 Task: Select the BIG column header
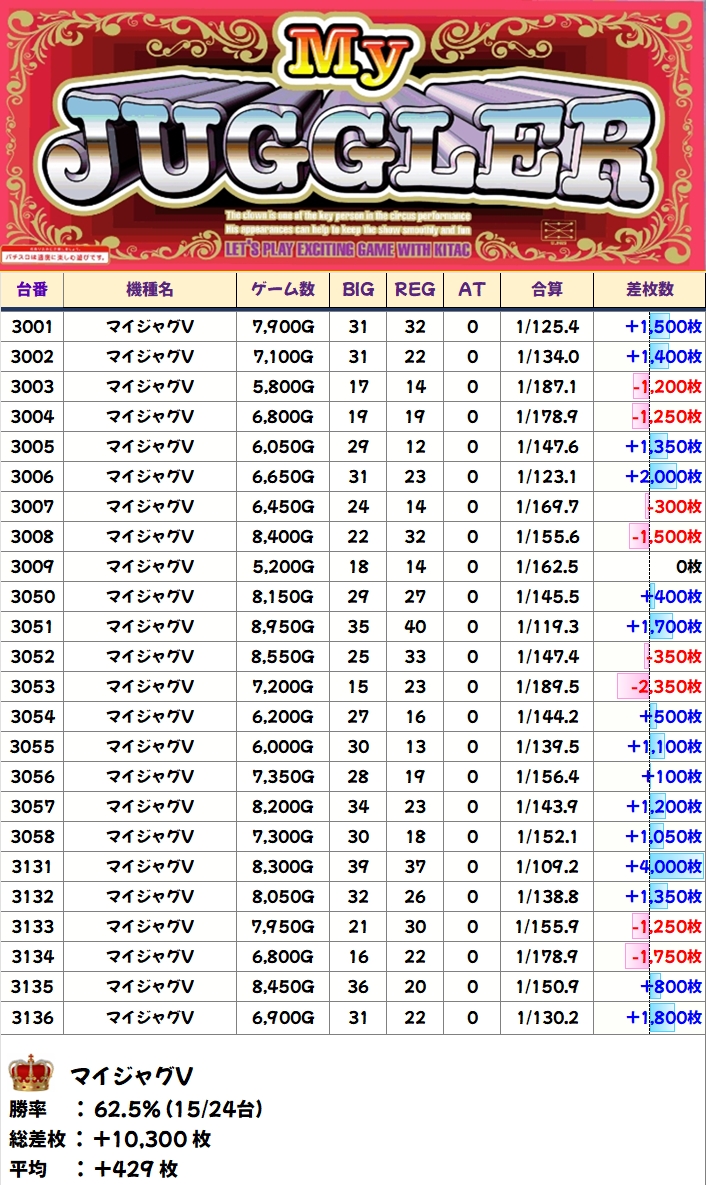point(358,290)
